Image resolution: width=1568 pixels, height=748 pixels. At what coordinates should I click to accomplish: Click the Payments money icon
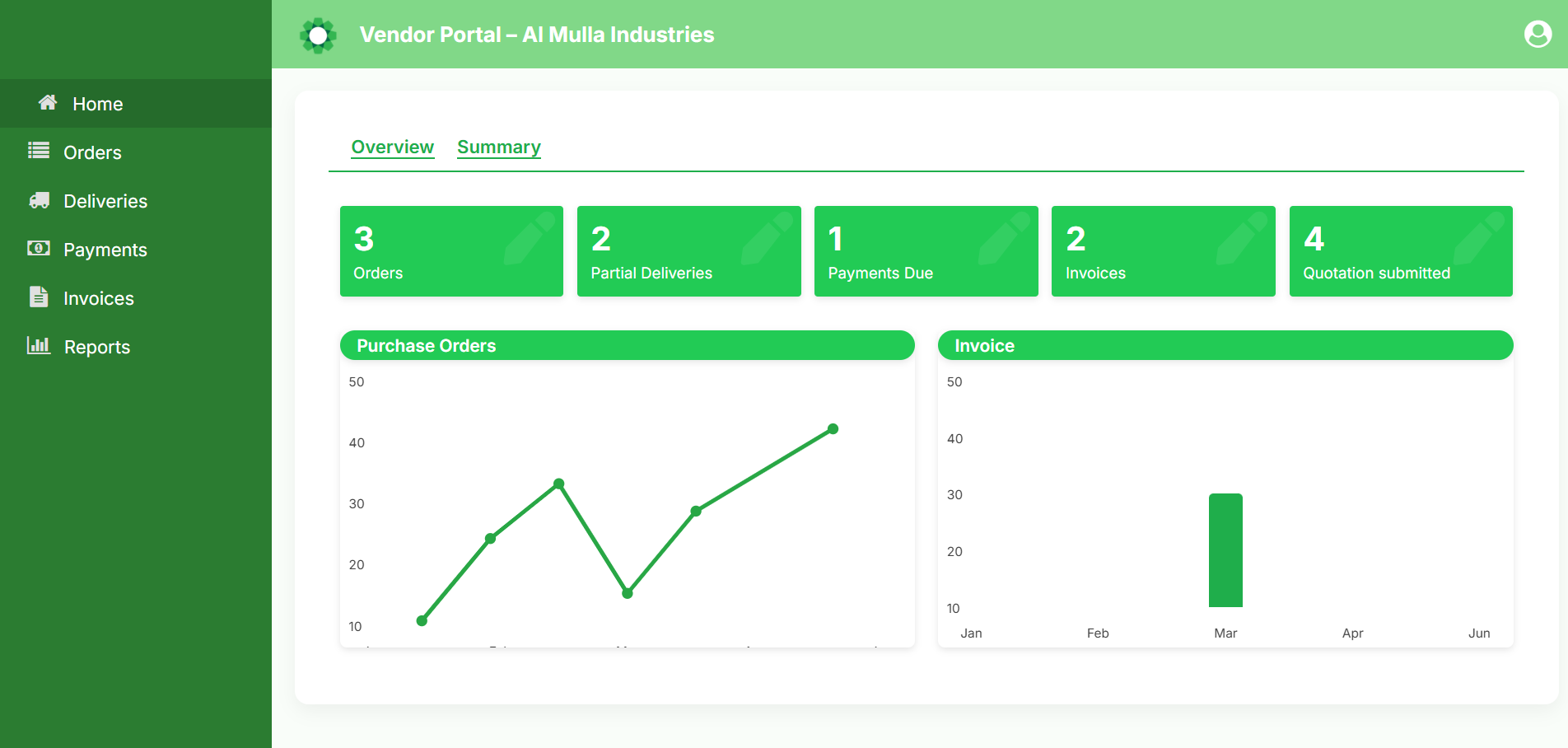39,248
